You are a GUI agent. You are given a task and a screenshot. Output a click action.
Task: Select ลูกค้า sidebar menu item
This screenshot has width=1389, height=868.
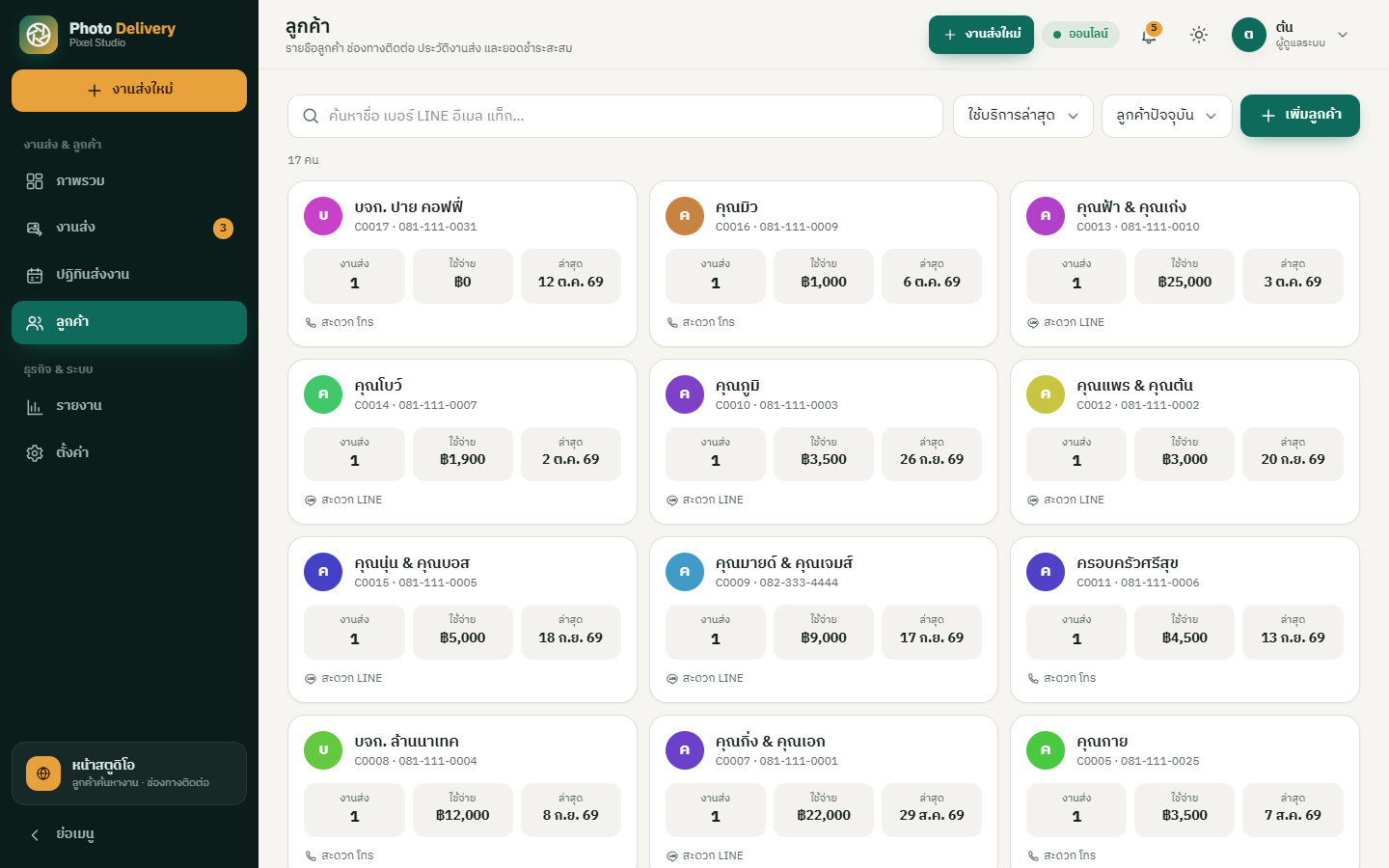pos(129,322)
